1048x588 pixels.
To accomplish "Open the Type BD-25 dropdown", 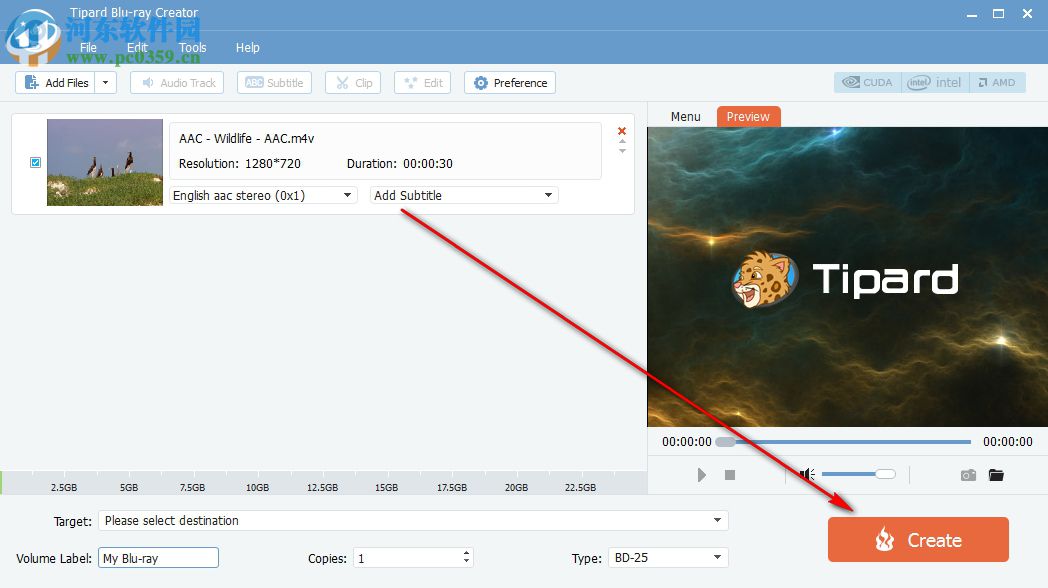I will pyautogui.click(x=715, y=557).
